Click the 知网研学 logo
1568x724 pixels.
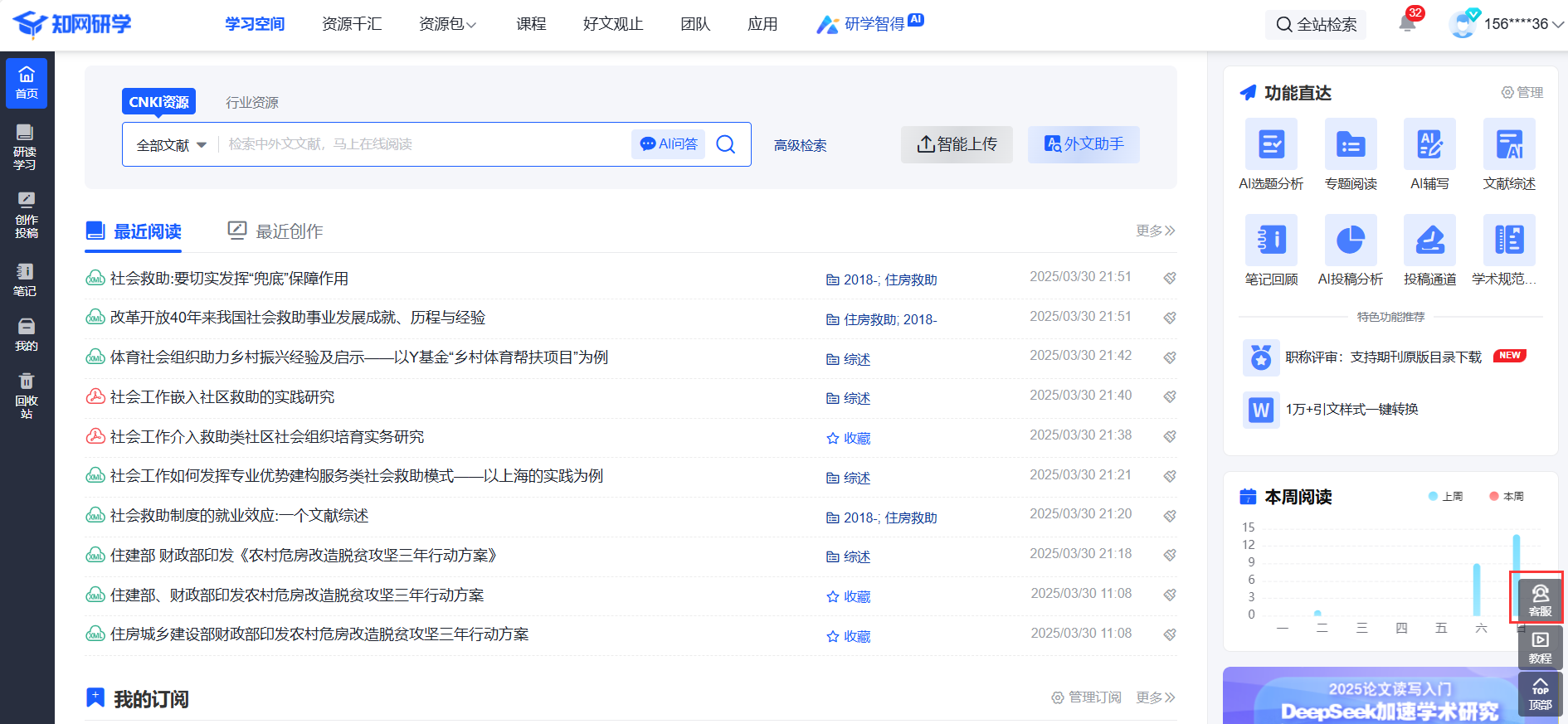(72, 24)
